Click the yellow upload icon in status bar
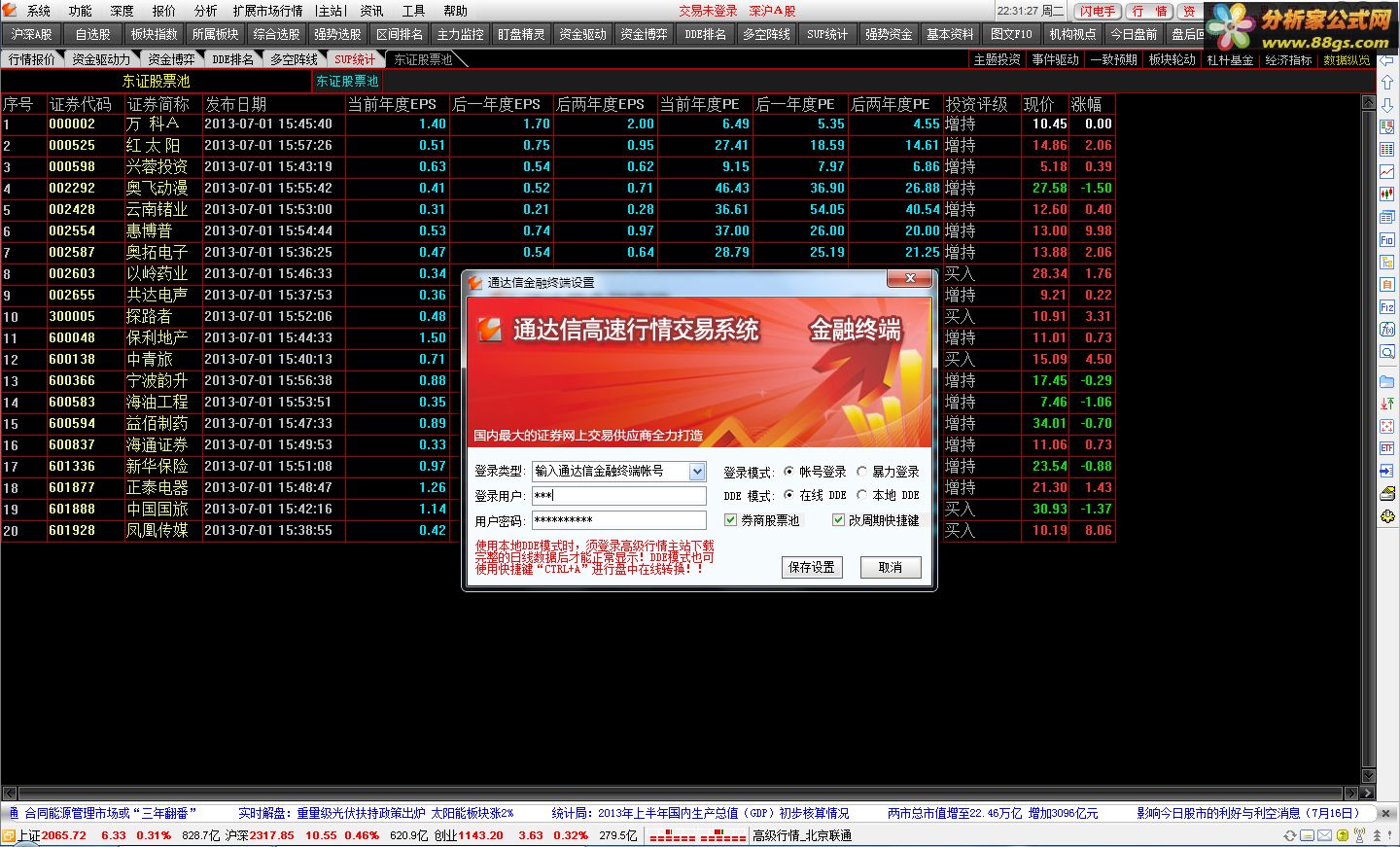Viewport: 1400px width, 847px height. (1343, 836)
